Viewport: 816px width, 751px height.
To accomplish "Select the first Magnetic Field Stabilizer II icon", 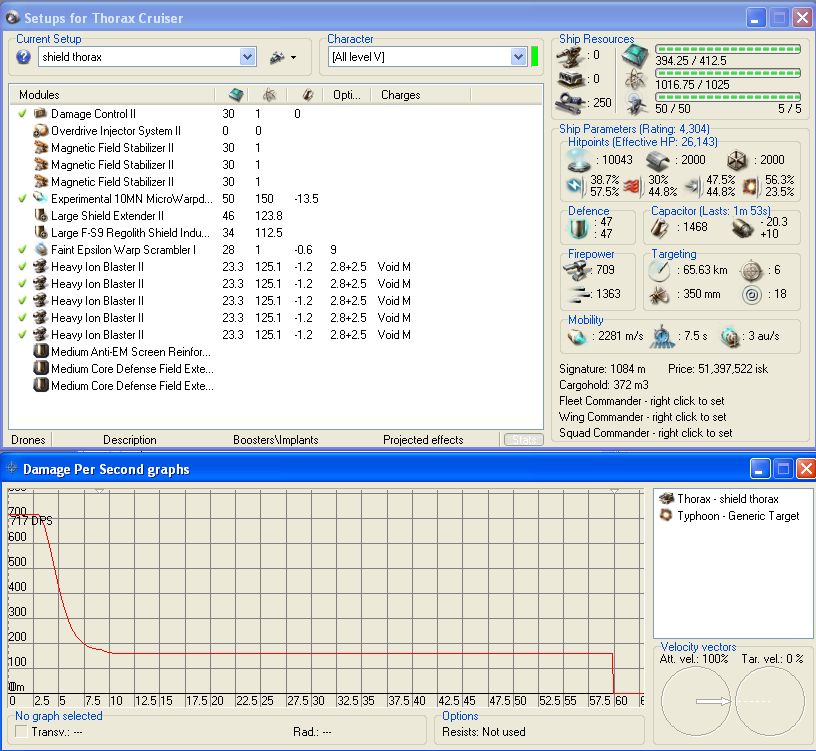I will (x=41, y=147).
